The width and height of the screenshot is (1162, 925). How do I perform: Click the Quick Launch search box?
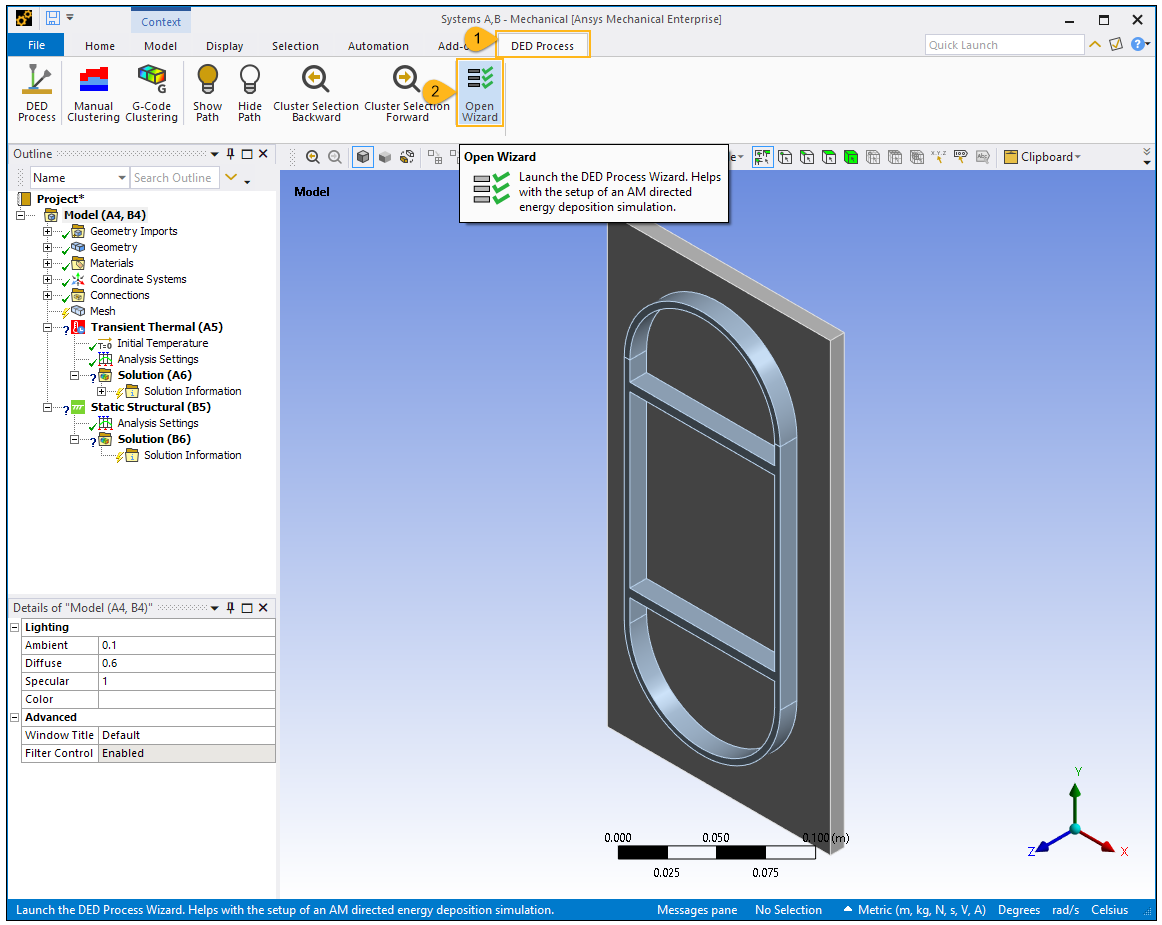[x=1003, y=45]
